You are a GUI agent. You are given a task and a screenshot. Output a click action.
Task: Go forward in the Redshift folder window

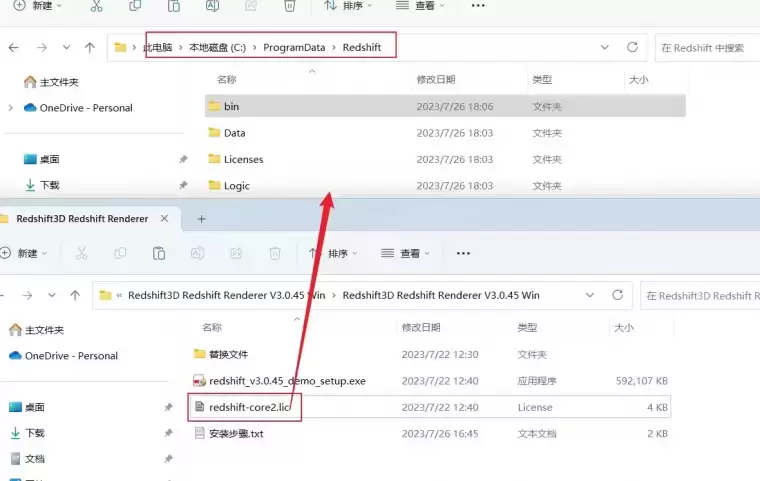(42, 48)
